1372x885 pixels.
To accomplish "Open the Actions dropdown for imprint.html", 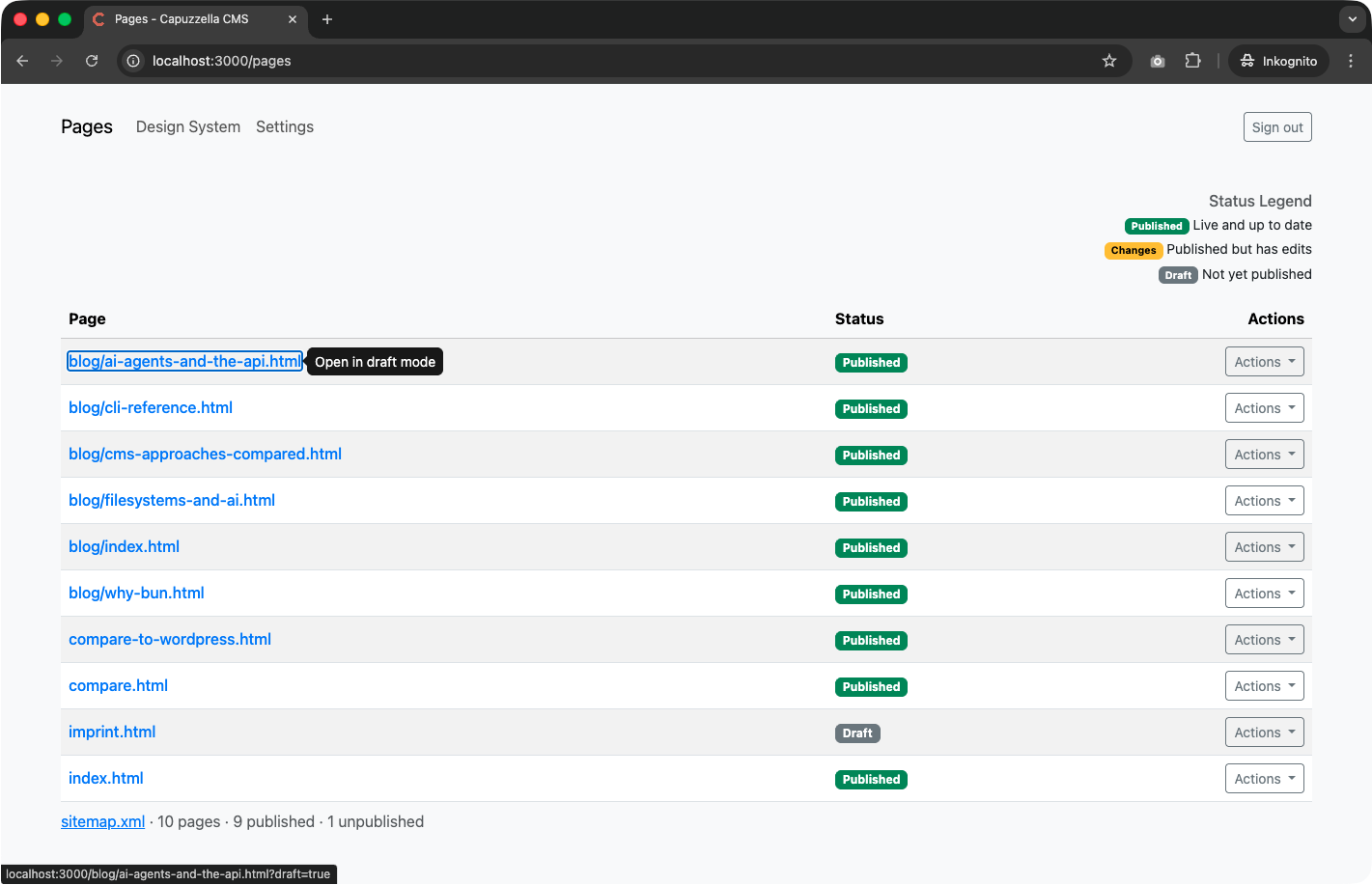I will 1264,732.
